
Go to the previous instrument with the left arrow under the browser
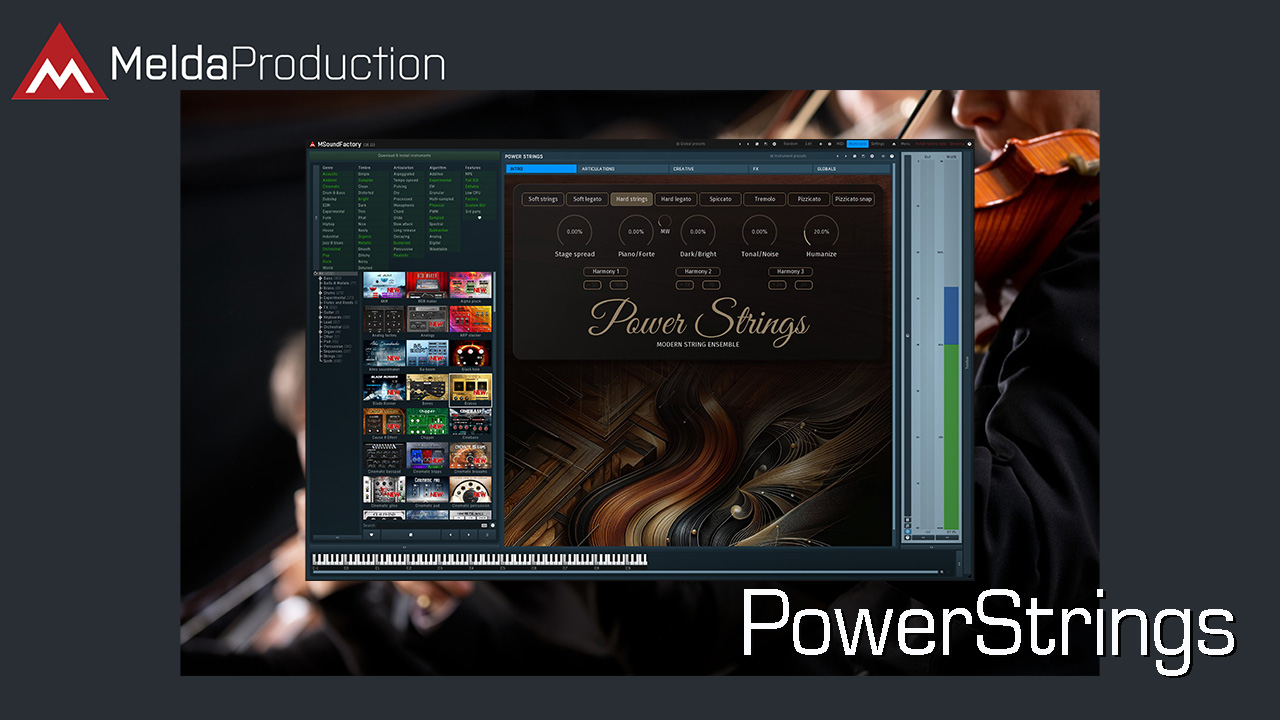449,535
